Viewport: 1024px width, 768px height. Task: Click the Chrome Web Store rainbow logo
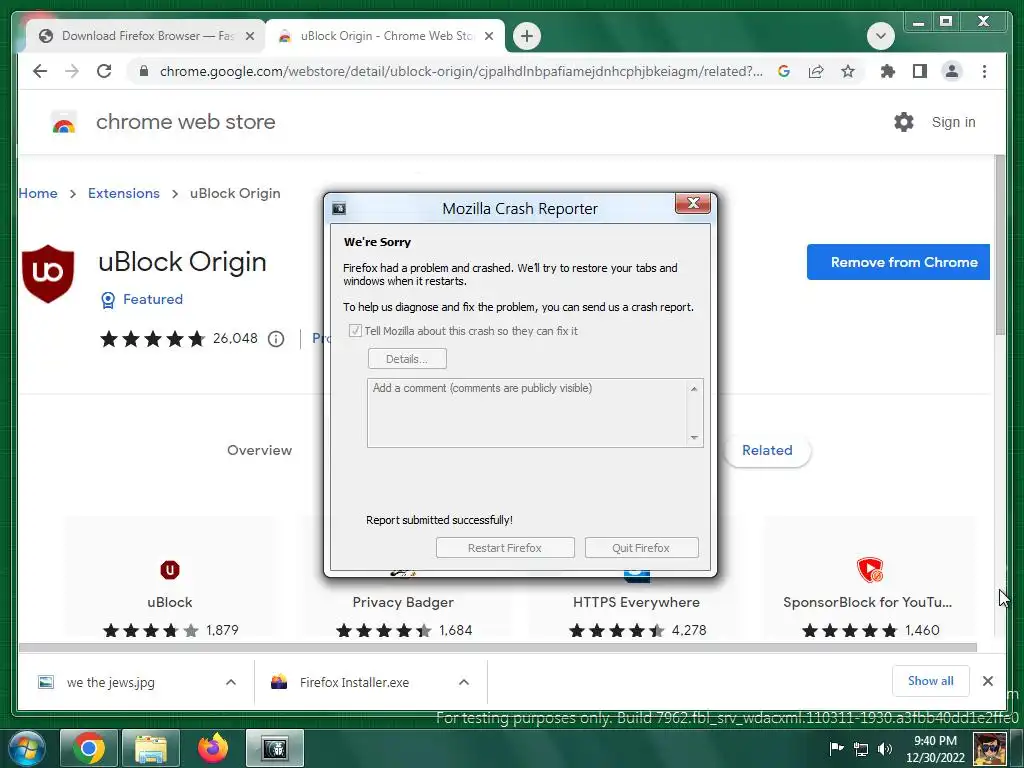point(64,122)
